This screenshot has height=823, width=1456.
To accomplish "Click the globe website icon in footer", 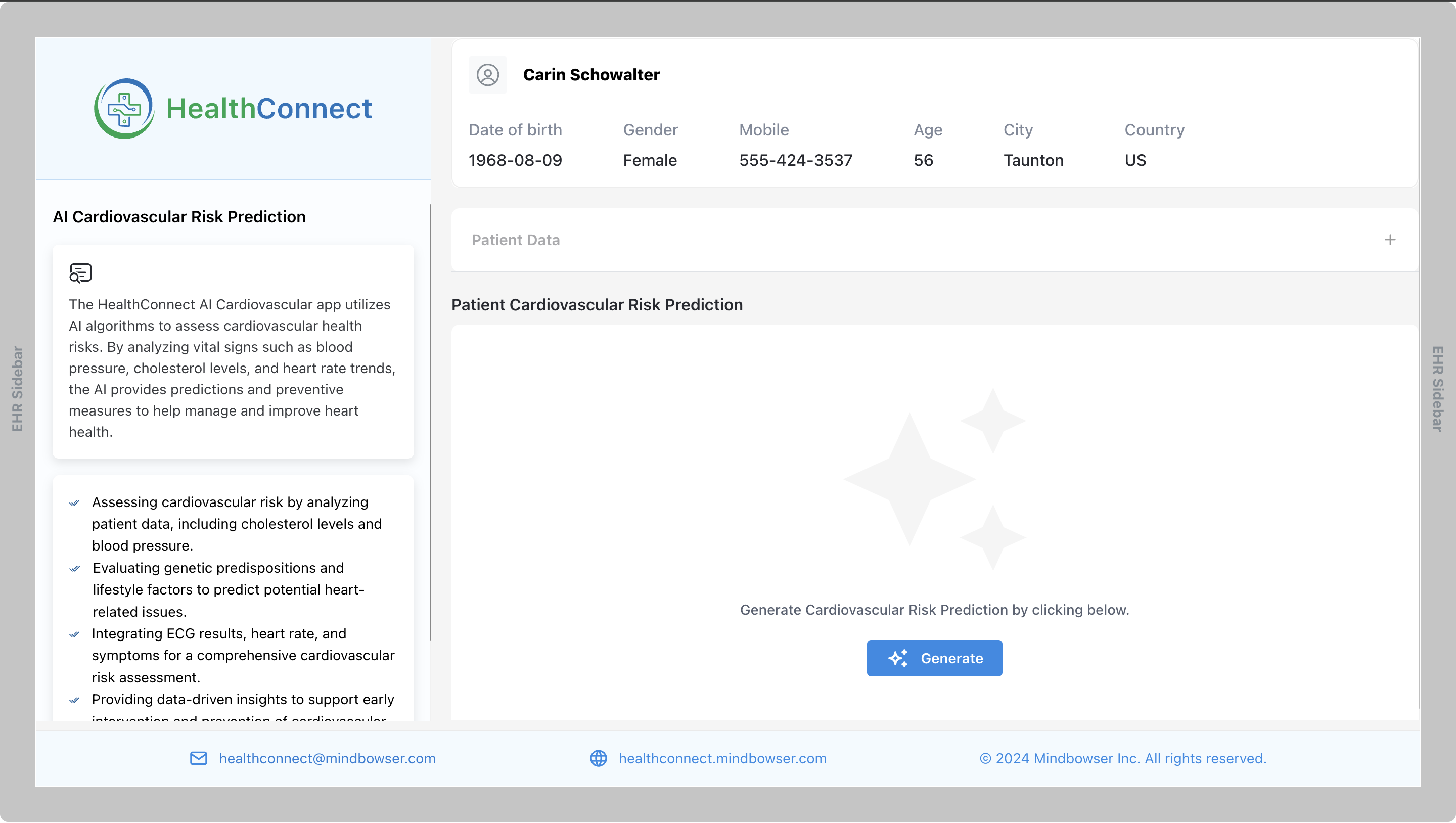I will tap(598, 758).
